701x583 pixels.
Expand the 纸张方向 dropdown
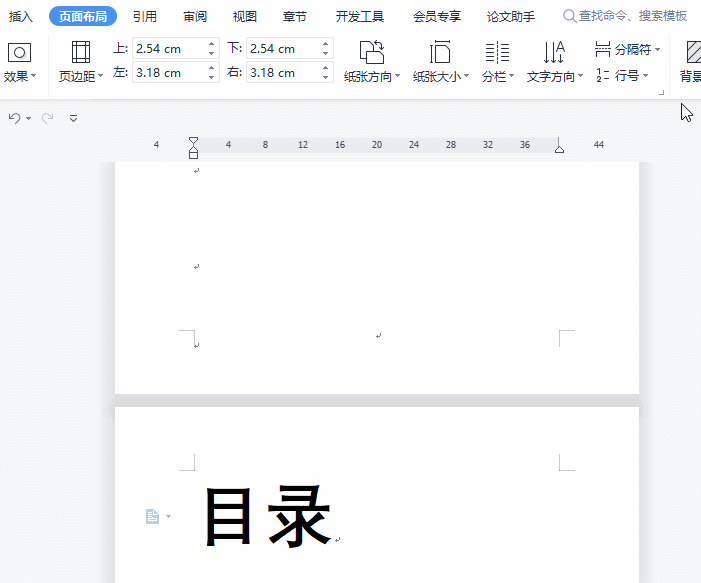tap(397, 76)
